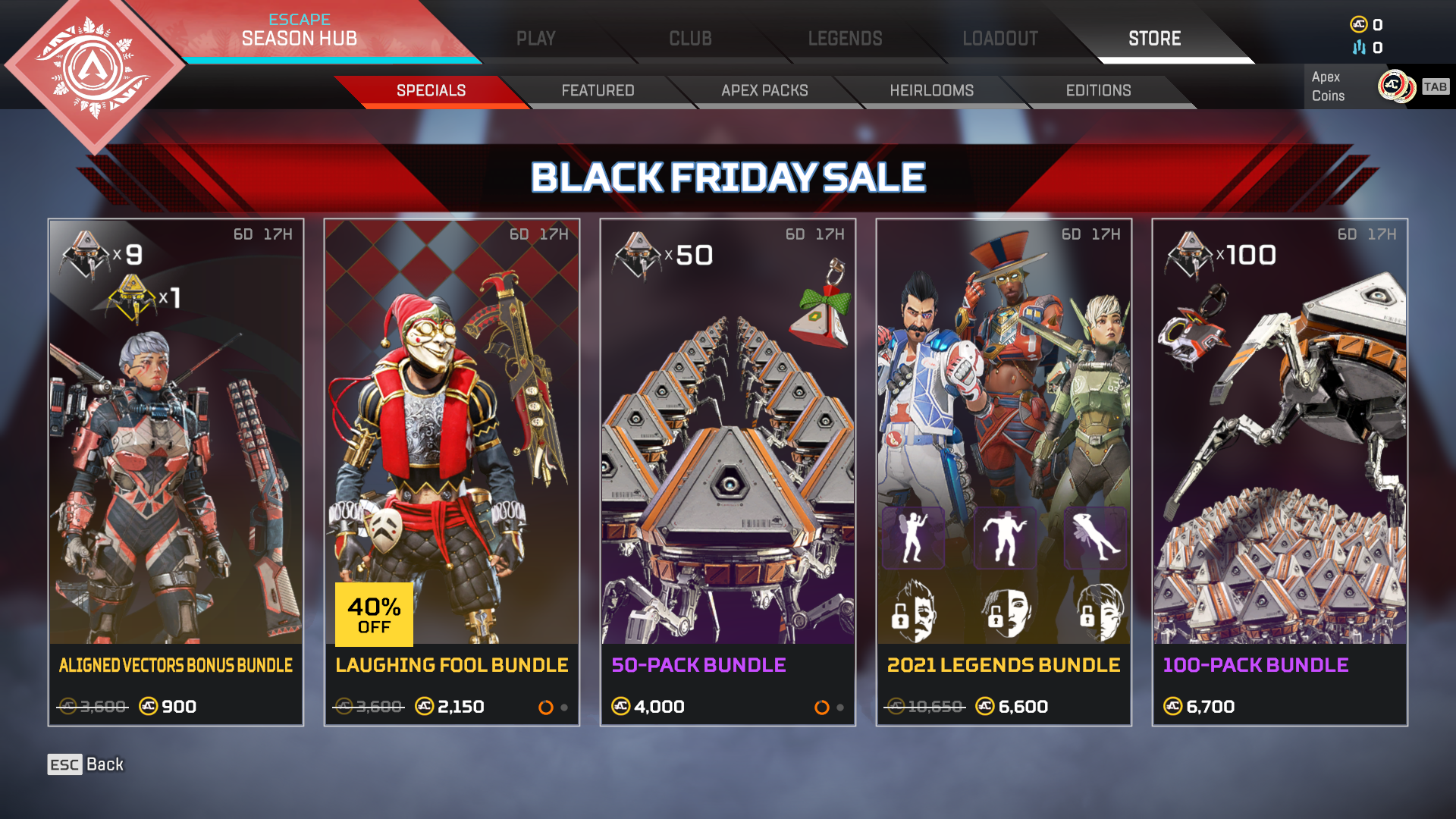Select orange page indicator on 50-Pack Bundle
This screenshot has height=819, width=1456.
pyautogui.click(x=821, y=708)
